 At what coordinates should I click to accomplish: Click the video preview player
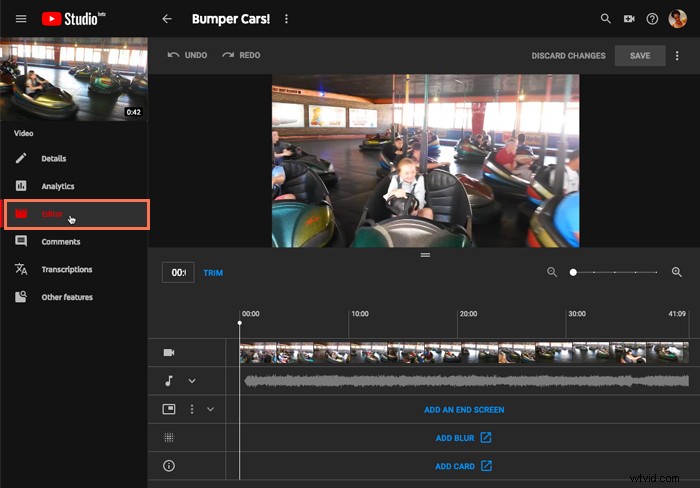coord(425,161)
